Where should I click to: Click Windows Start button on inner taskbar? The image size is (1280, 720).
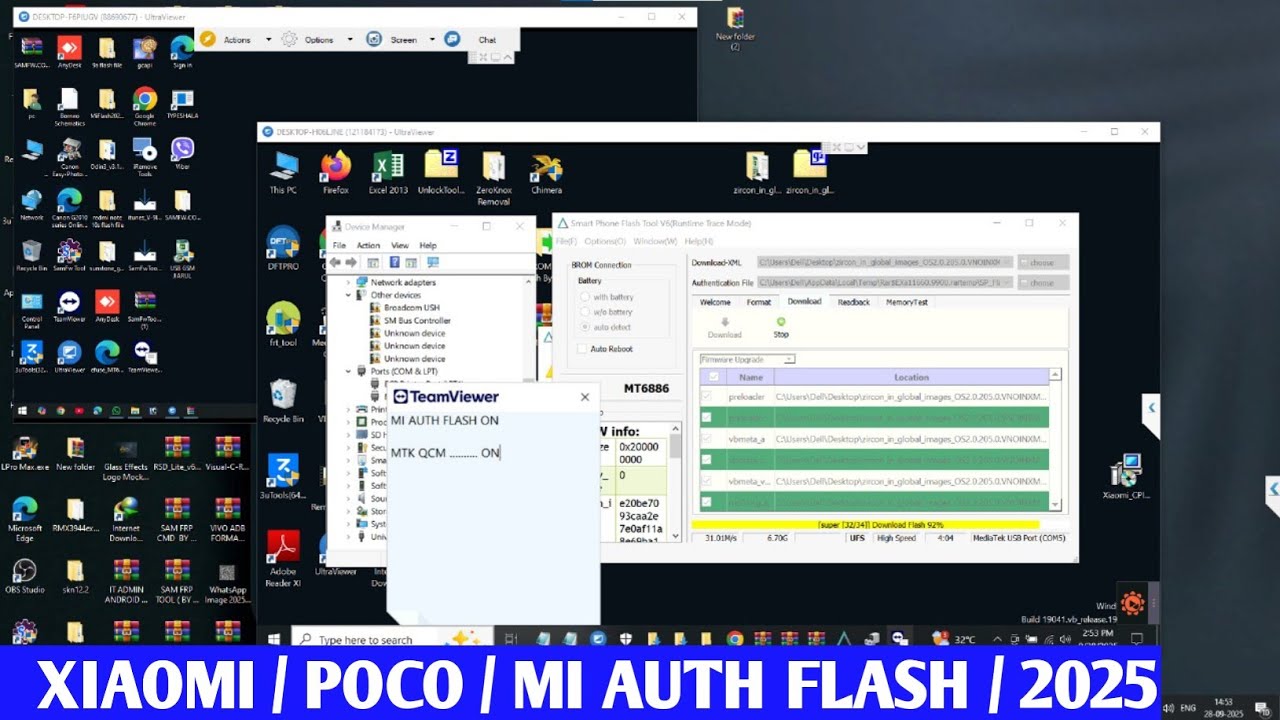point(273,638)
